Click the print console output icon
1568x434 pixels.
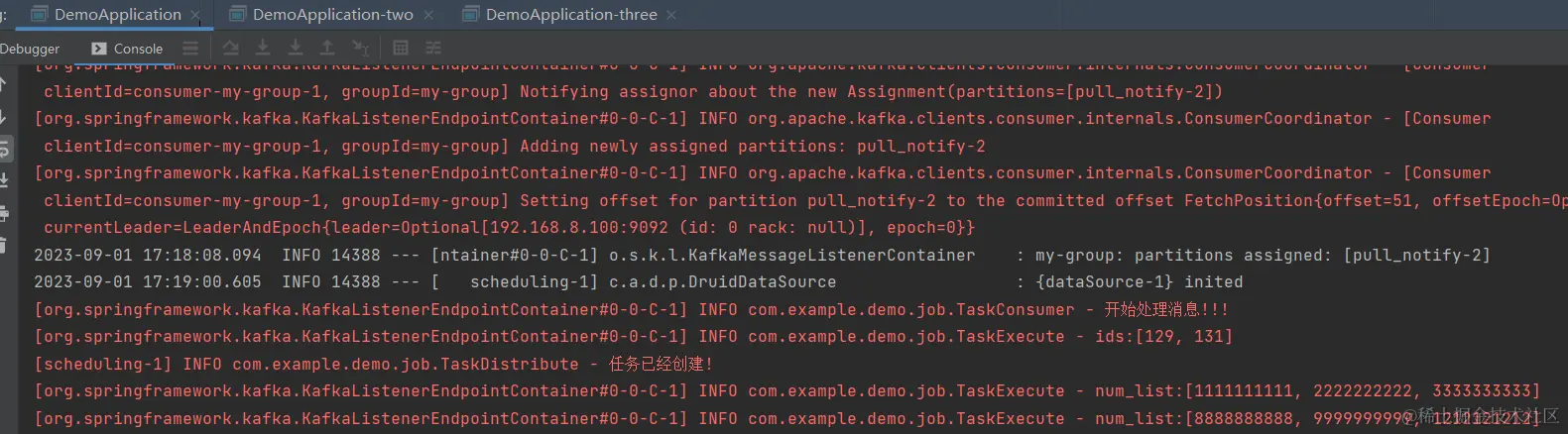point(4,213)
